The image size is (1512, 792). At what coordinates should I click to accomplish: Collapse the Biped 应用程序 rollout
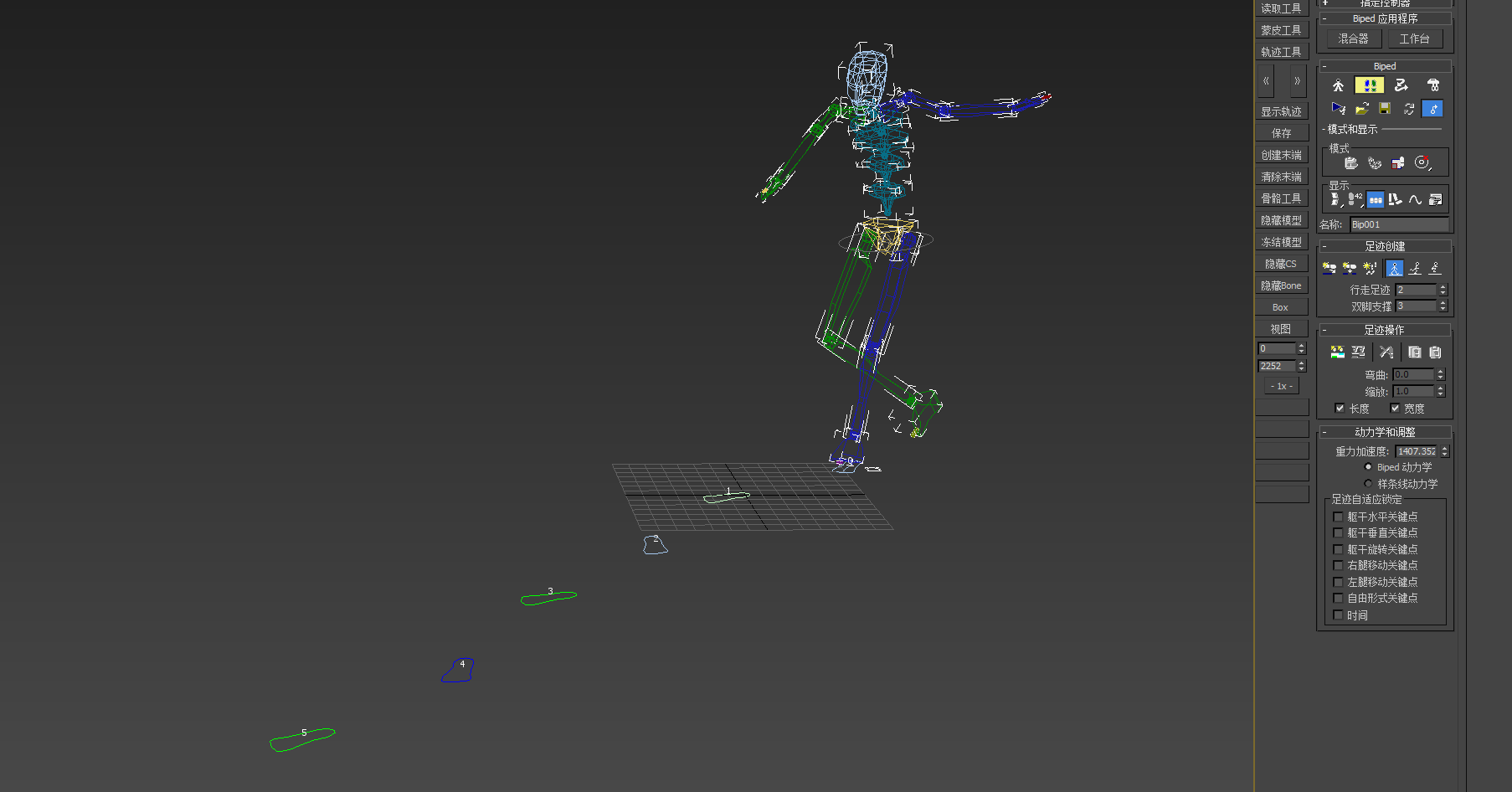(1385, 18)
